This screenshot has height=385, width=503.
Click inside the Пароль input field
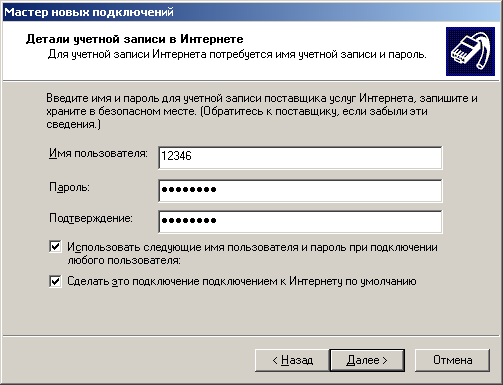[x=300, y=191]
